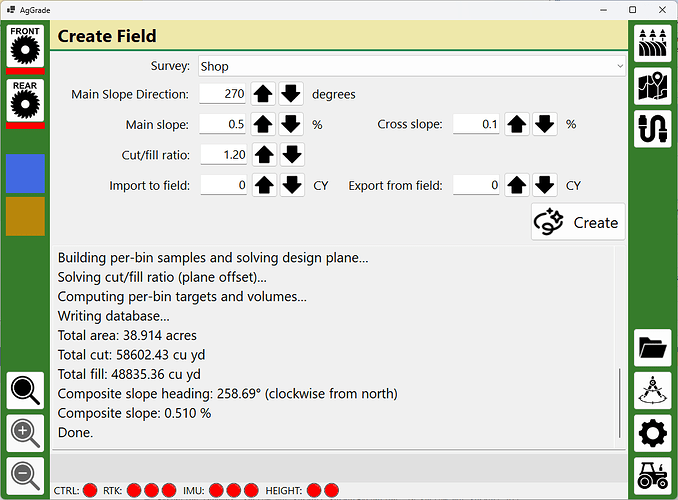Image resolution: width=678 pixels, height=500 pixels.
Task: Click the brown color square
Action: [x=25, y=216]
